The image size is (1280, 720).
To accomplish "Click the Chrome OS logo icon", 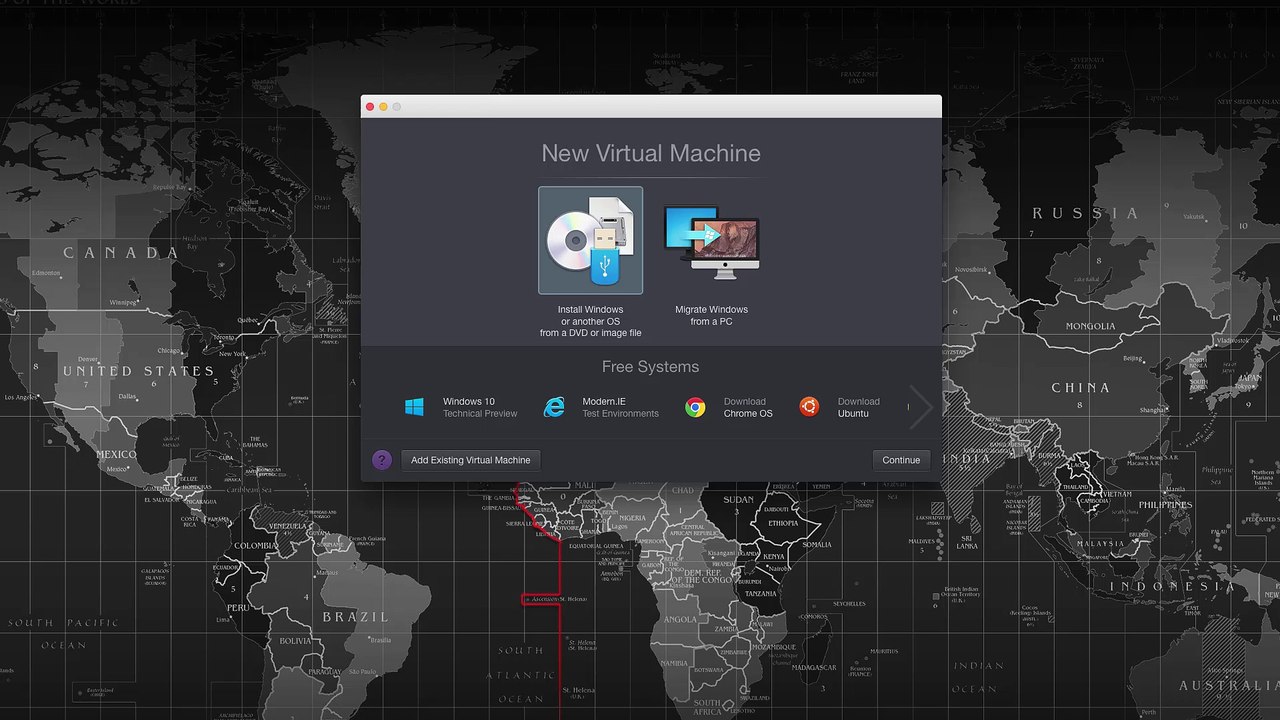I will coord(695,407).
